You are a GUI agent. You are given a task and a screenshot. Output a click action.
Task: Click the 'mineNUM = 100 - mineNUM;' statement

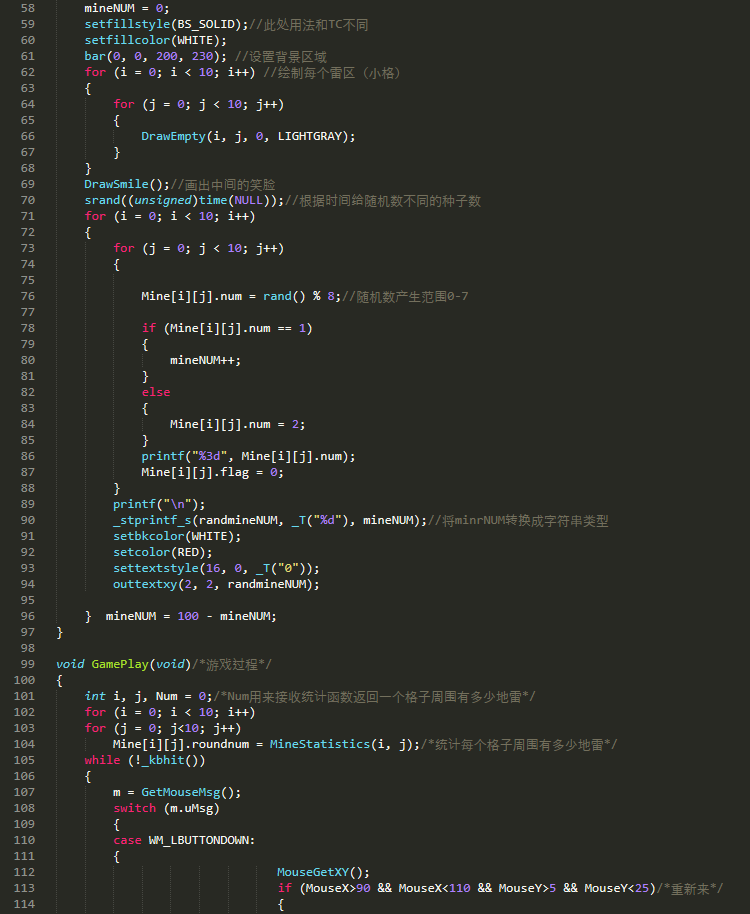(x=191, y=616)
